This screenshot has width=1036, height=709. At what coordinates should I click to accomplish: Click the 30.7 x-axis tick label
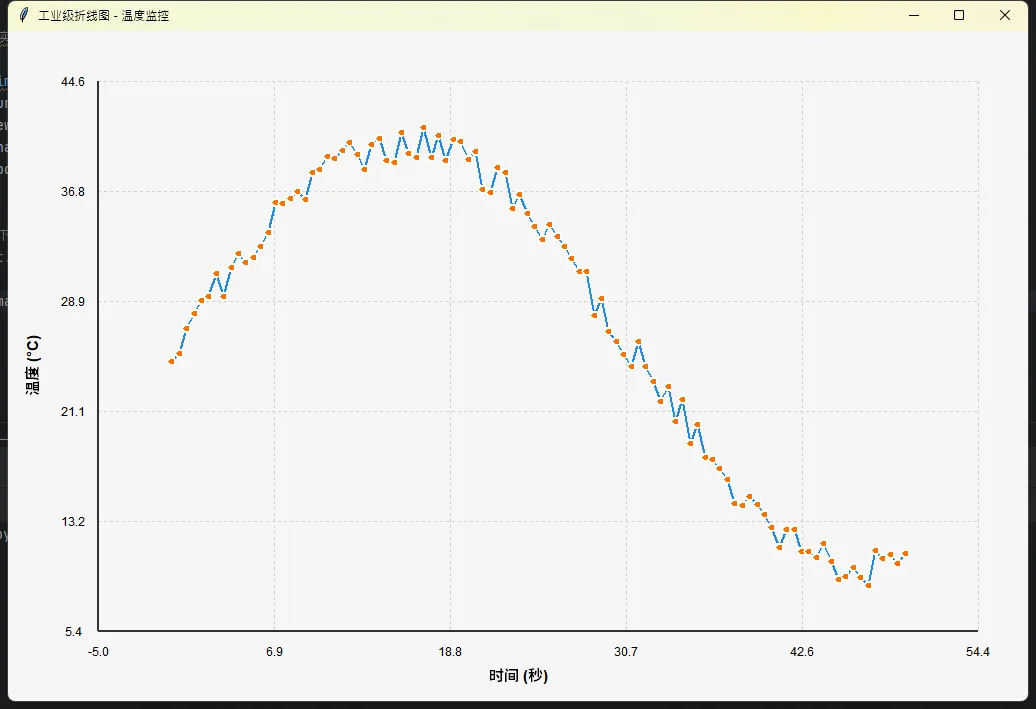coord(626,652)
